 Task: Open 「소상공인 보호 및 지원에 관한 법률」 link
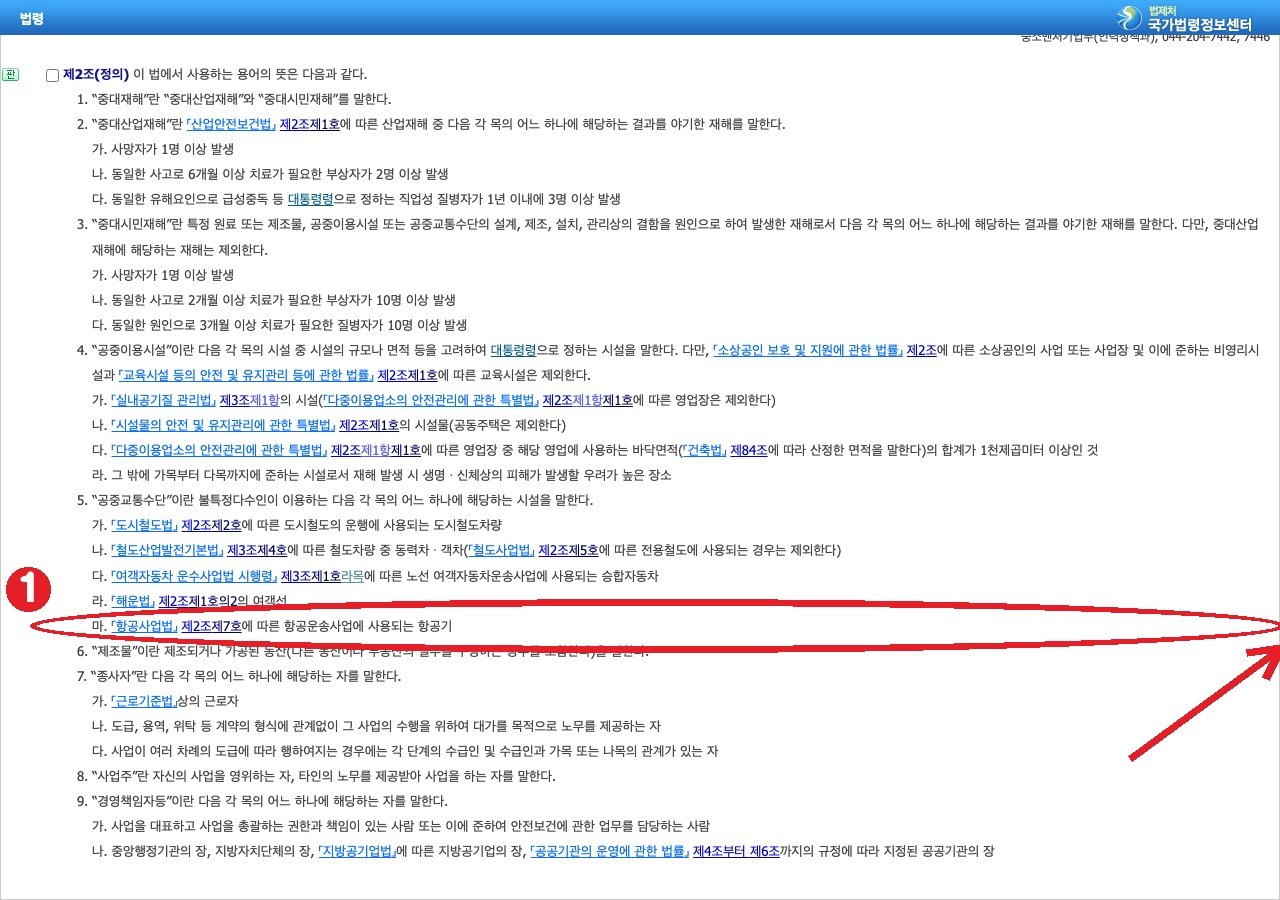(x=807, y=350)
